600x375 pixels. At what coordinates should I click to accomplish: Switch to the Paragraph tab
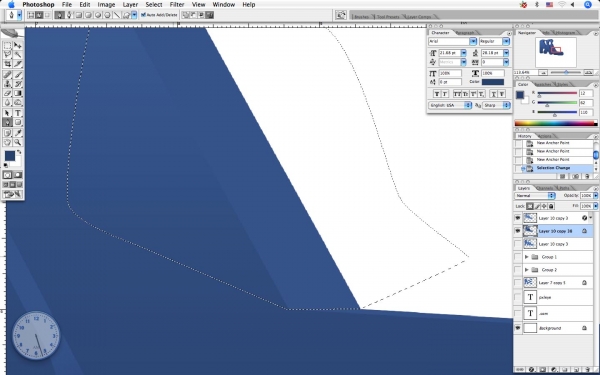click(x=465, y=33)
